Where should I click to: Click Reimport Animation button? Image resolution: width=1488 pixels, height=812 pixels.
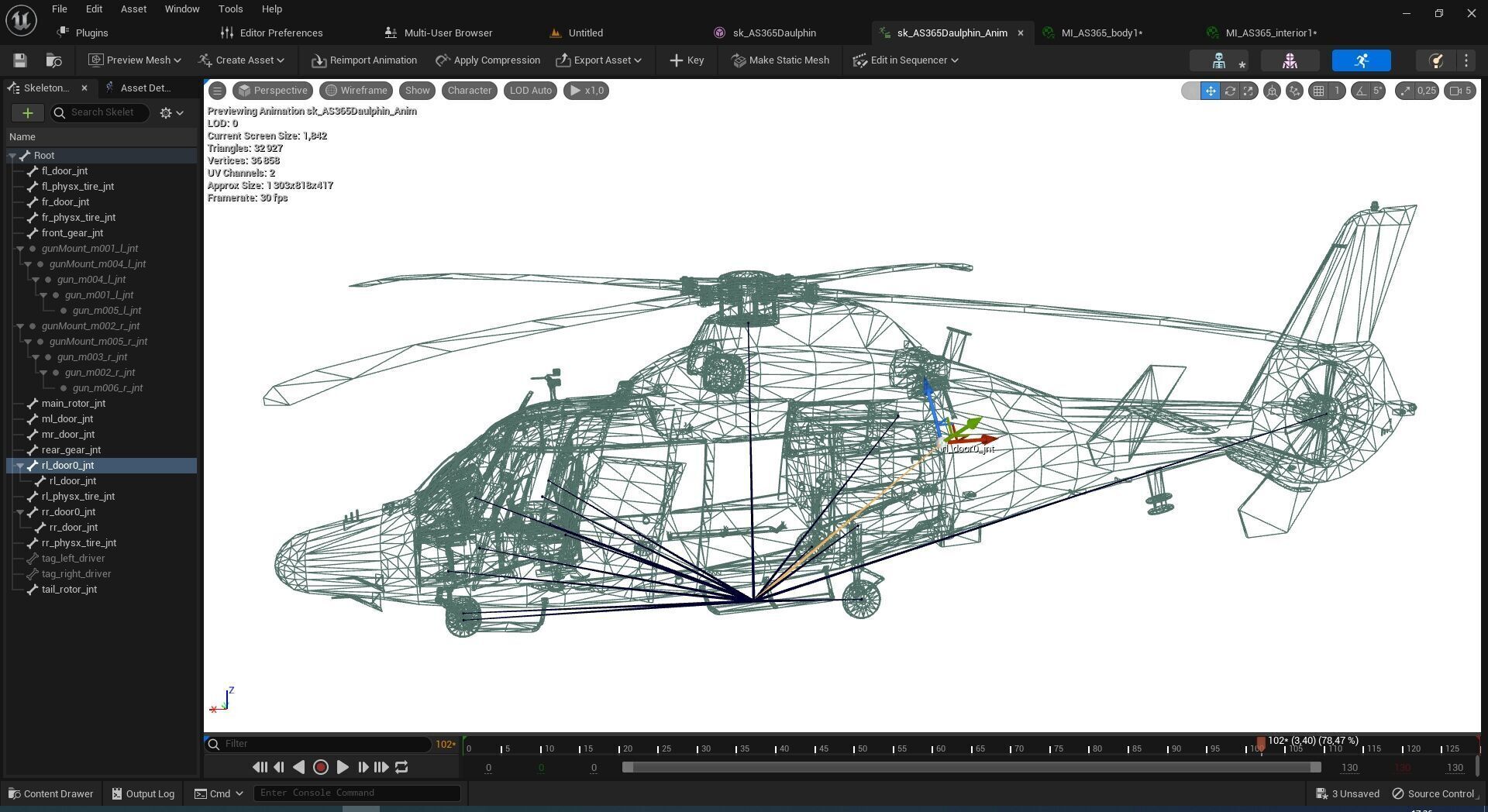click(x=364, y=60)
